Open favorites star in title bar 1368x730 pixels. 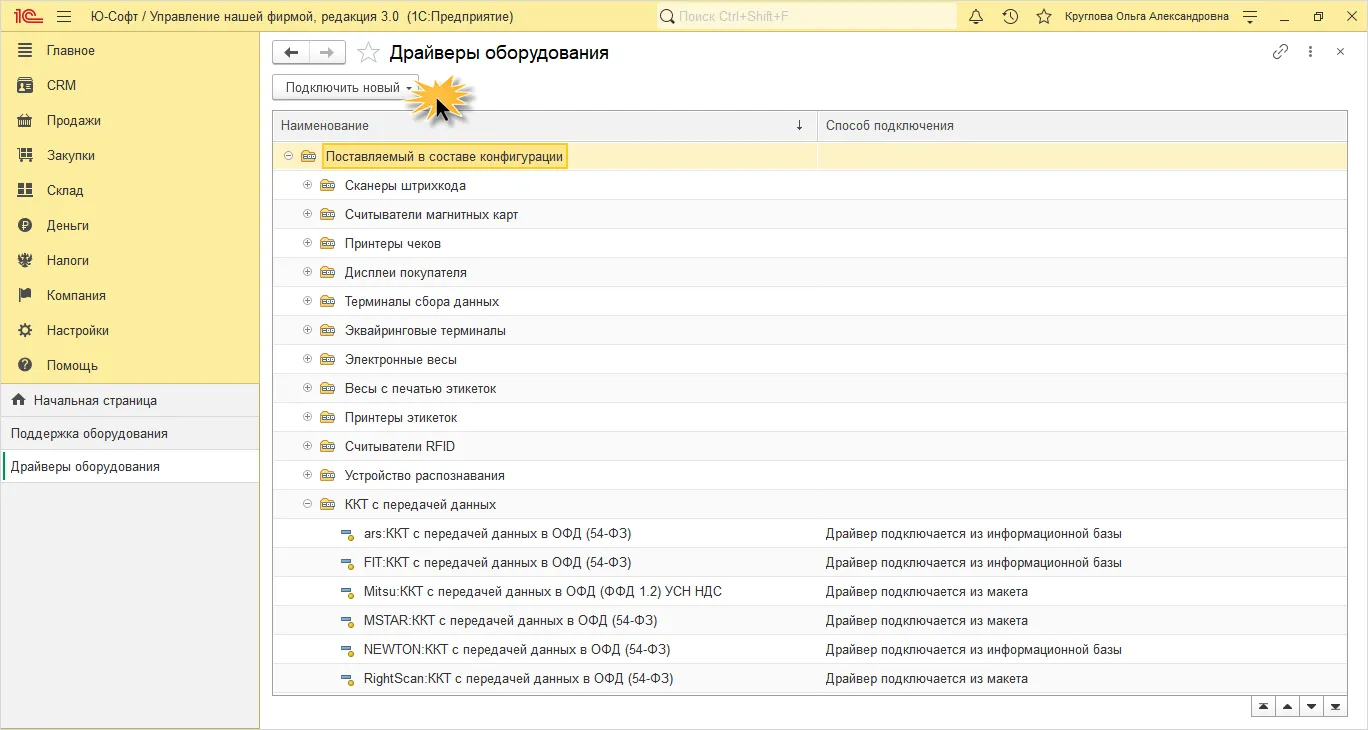pos(1044,17)
